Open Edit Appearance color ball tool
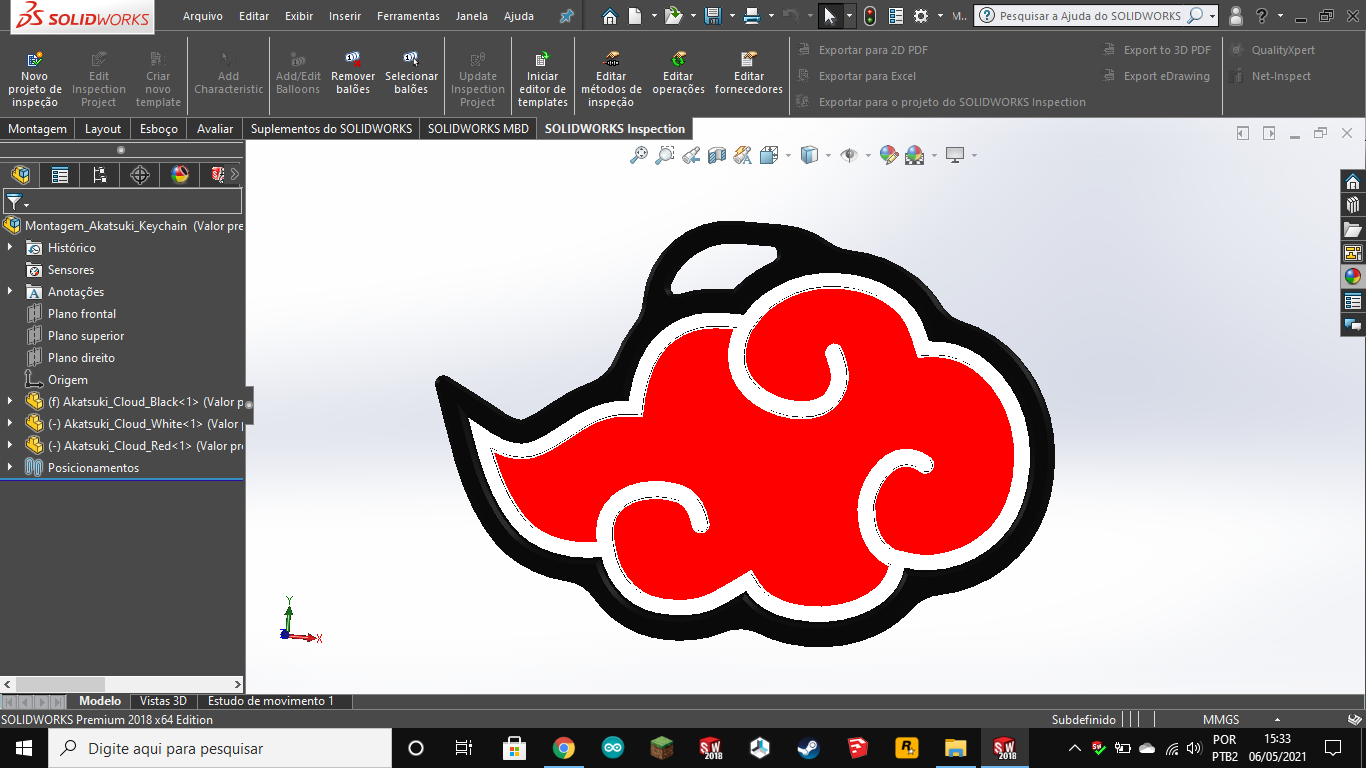1366x768 pixels. point(889,155)
